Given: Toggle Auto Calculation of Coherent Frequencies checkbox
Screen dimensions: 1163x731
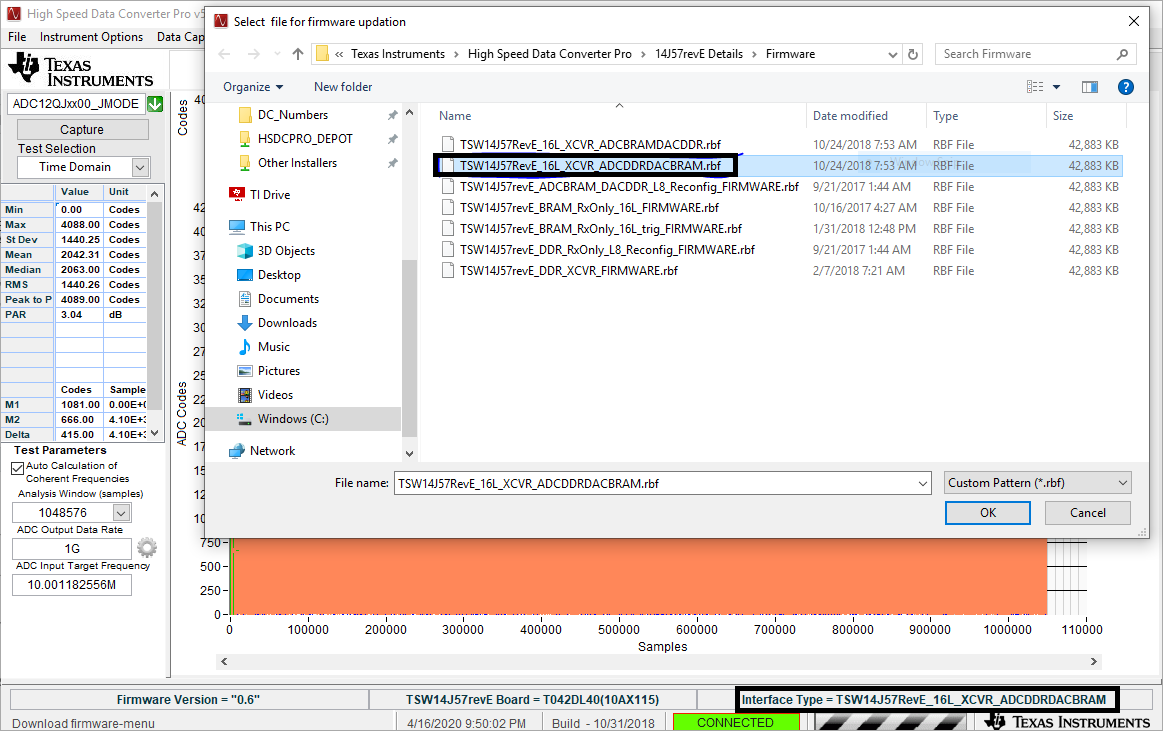Looking at the screenshot, I should point(18,468).
